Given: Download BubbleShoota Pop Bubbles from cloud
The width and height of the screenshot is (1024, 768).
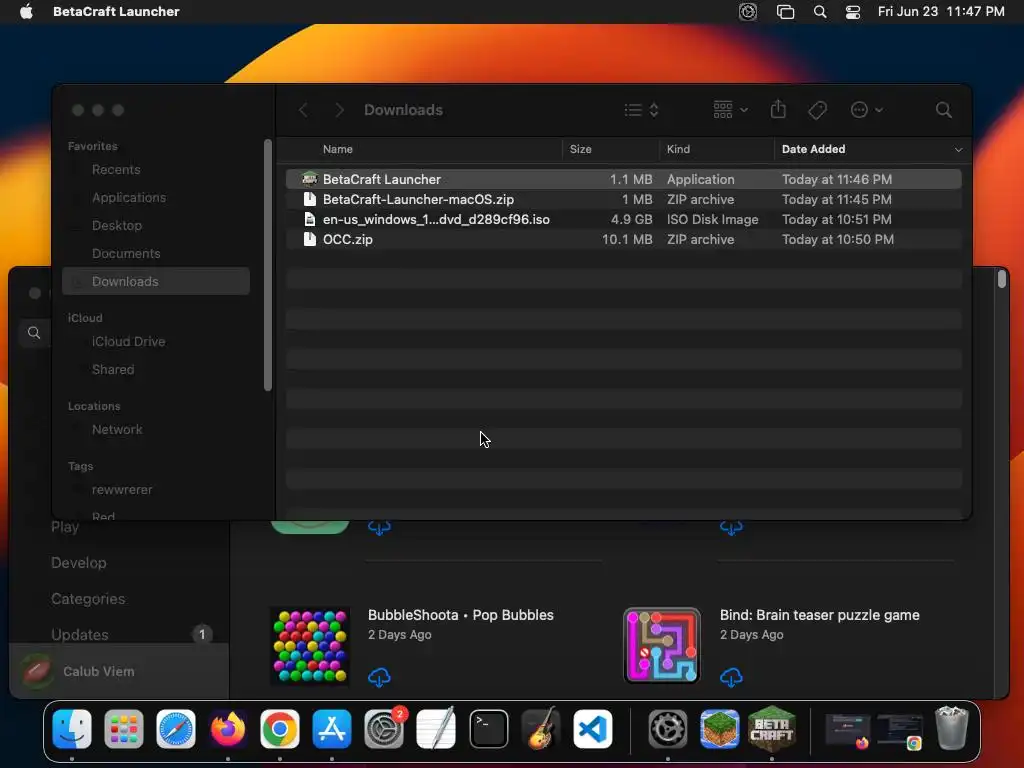Looking at the screenshot, I should pyautogui.click(x=379, y=677).
